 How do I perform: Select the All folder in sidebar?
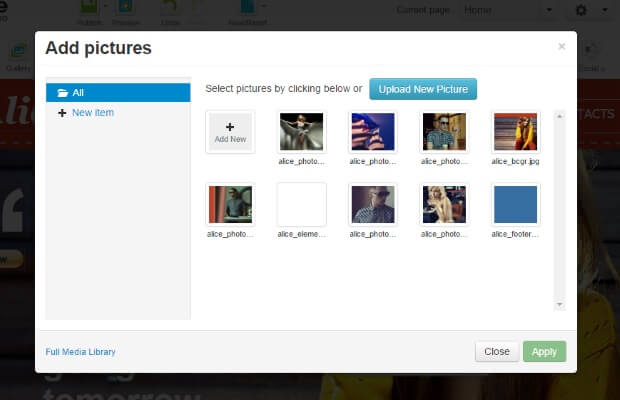pyautogui.click(x=118, y=92)
